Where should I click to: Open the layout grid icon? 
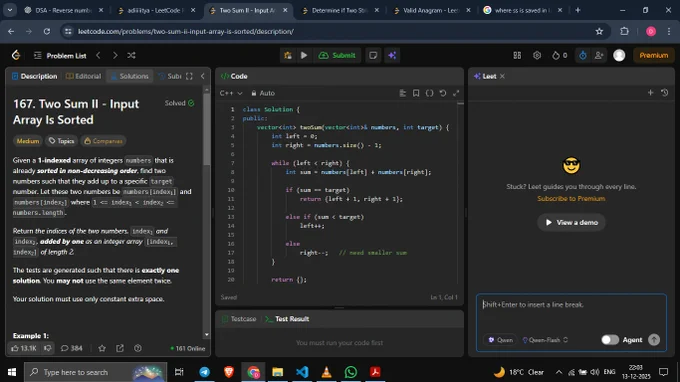[x=517, y=55]
